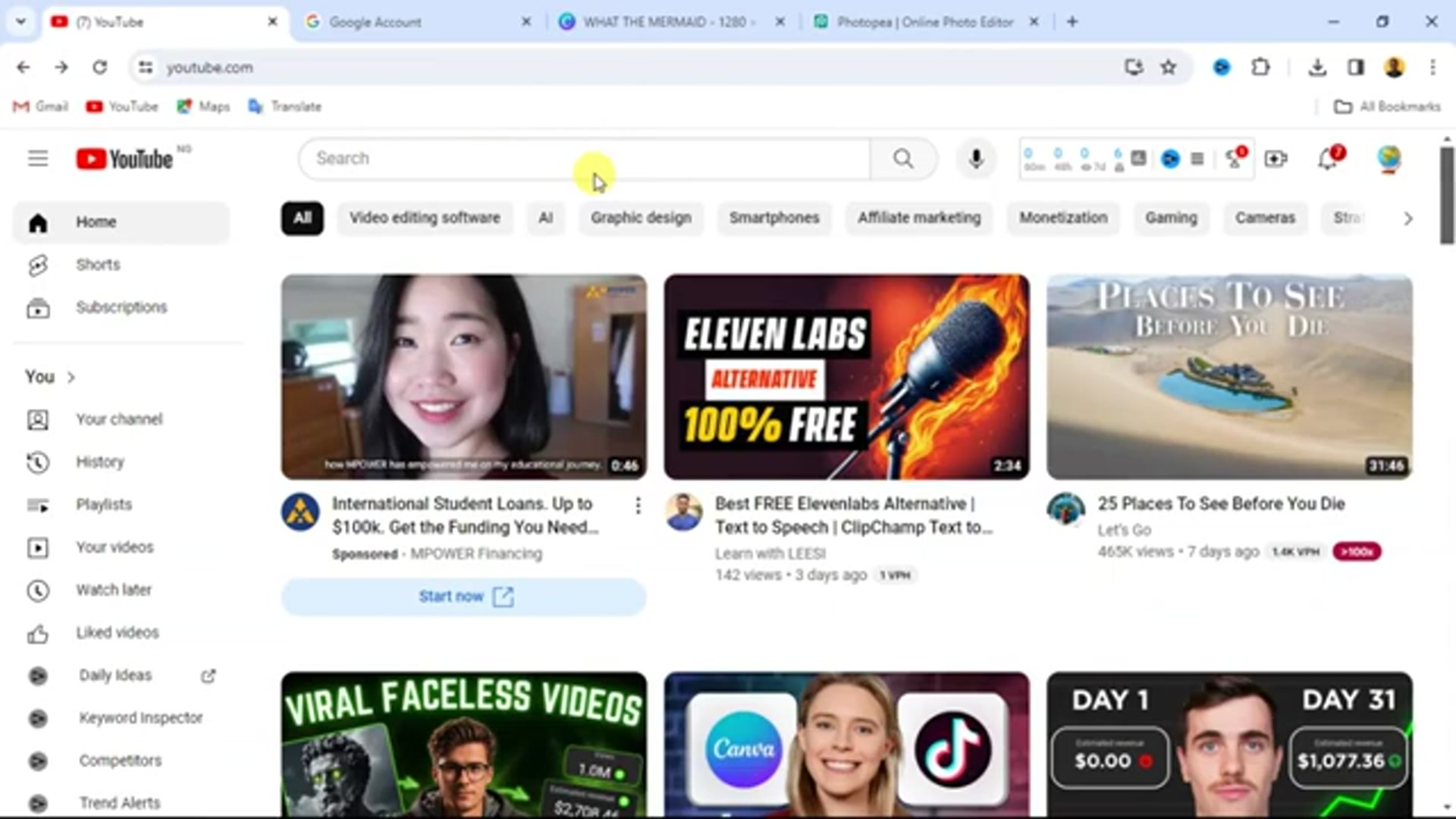Open the globe account avatar menu

[x=1389, y=158]
